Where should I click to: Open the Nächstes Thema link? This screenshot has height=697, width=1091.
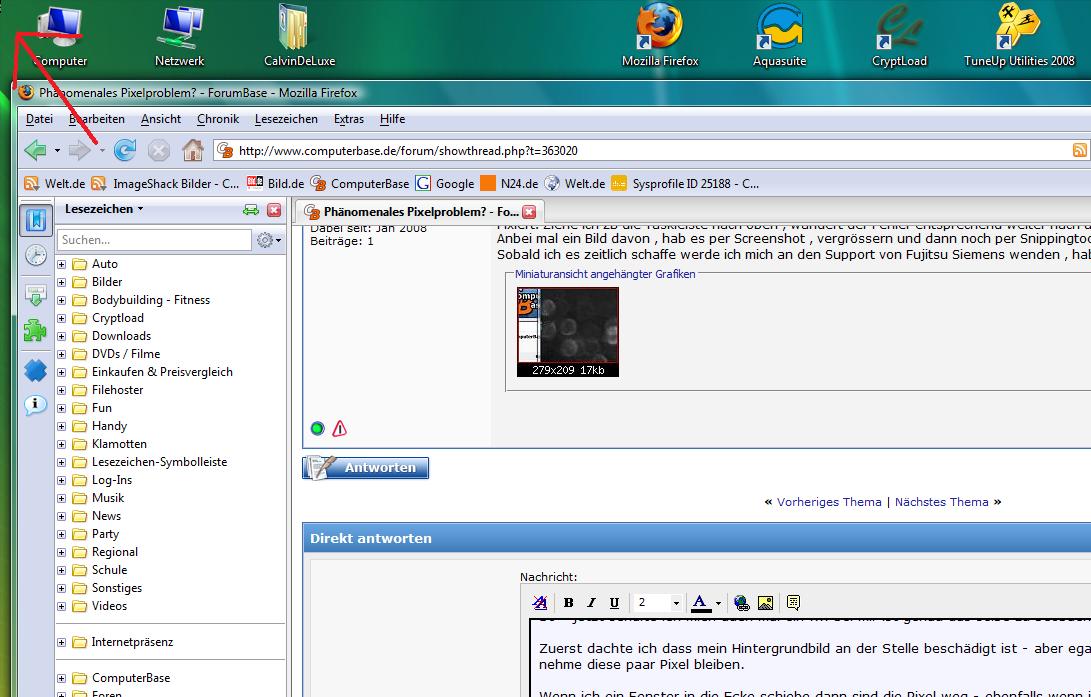pos(941,502)
